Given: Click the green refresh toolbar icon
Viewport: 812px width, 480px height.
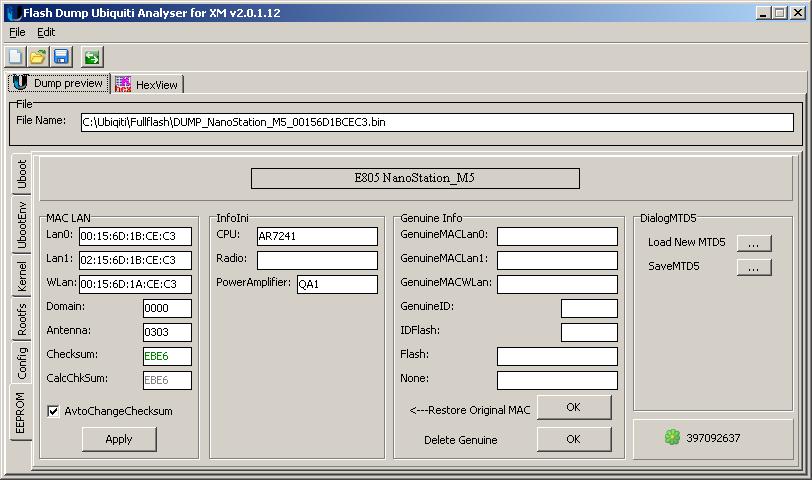Looking at the screenshot, I should coord(92,56).
